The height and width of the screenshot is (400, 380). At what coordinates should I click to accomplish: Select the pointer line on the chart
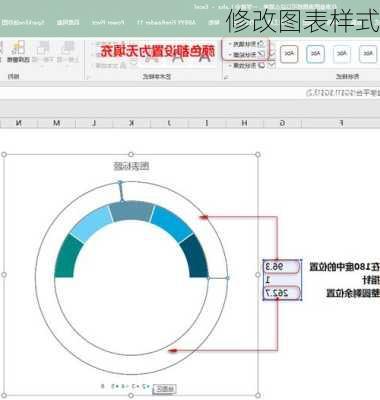pos(121,191)
